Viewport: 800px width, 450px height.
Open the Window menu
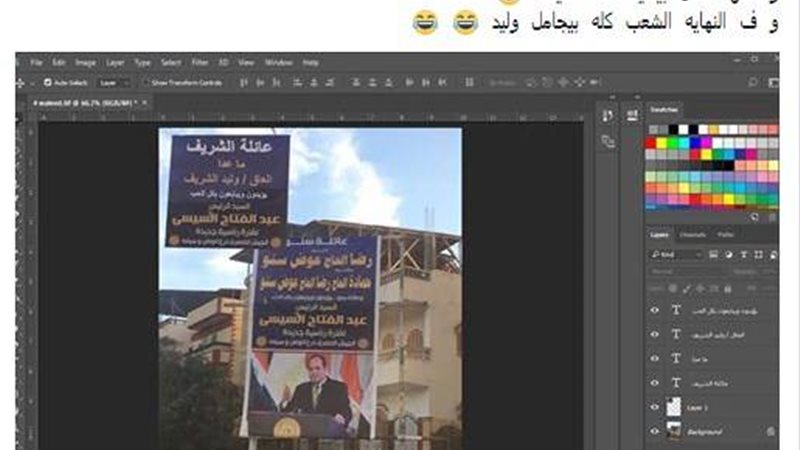tap(279, 63)
